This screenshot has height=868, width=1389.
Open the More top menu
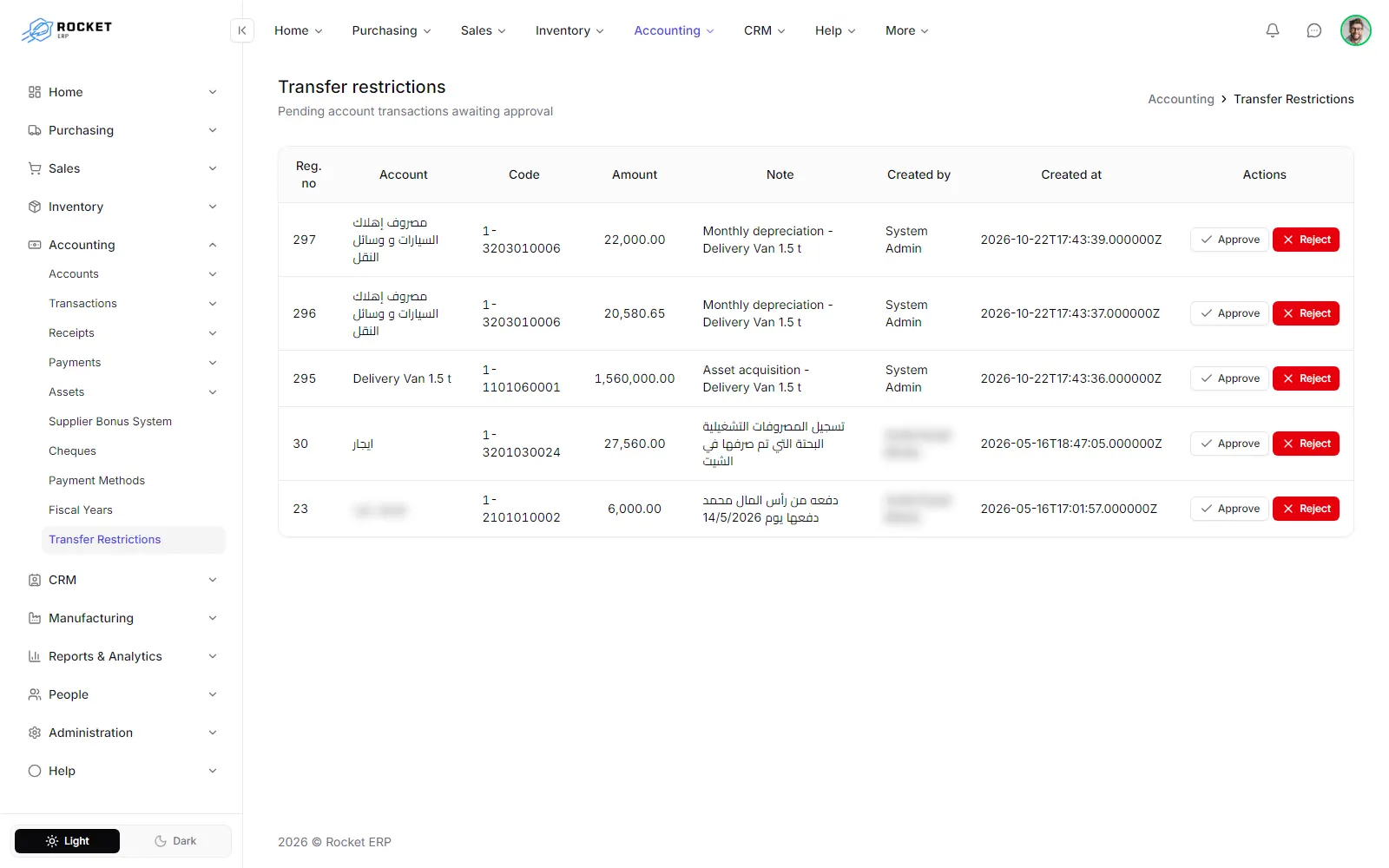907,30
